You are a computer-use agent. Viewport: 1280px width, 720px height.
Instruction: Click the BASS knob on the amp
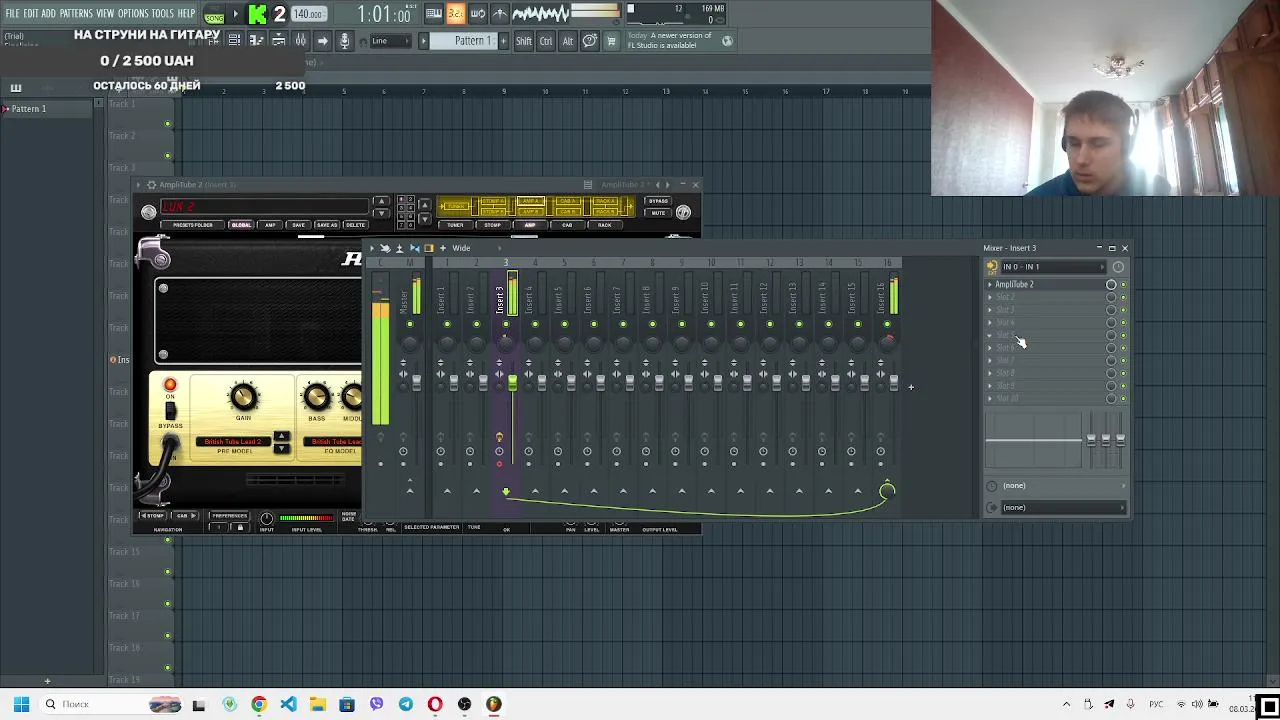(317, 397)
